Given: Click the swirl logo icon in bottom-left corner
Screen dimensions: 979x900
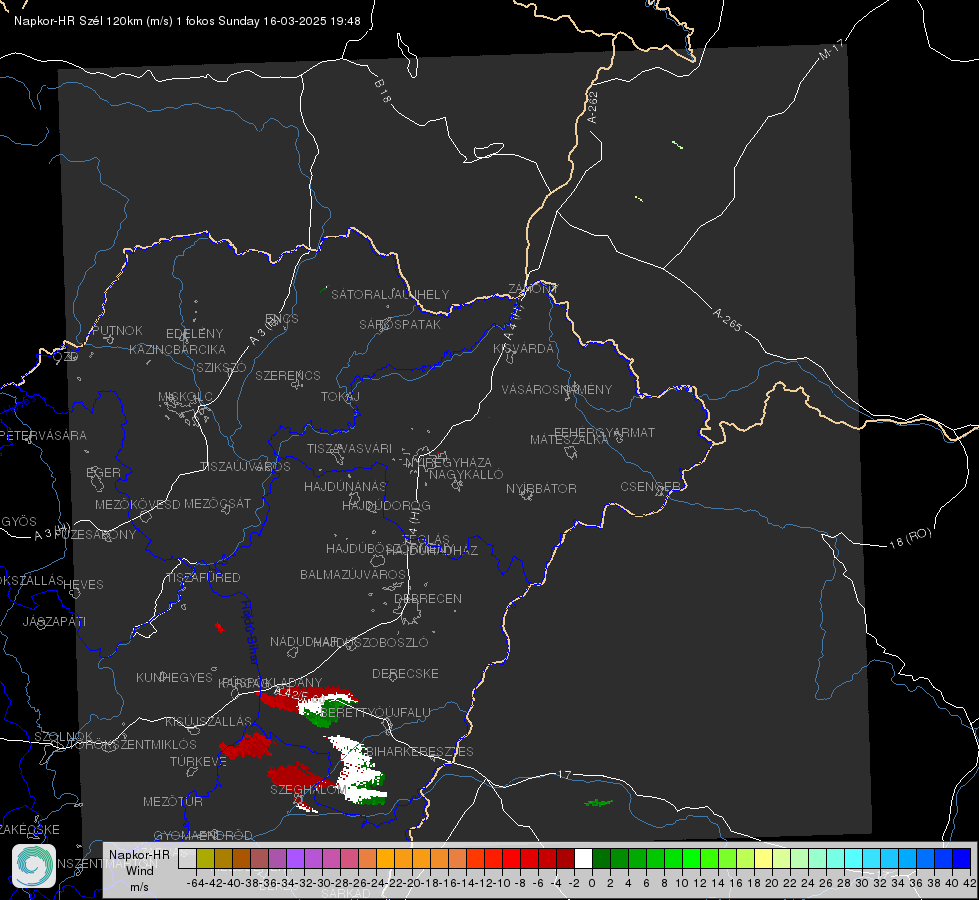Looking at the screenshot, I should coord(34,866).
